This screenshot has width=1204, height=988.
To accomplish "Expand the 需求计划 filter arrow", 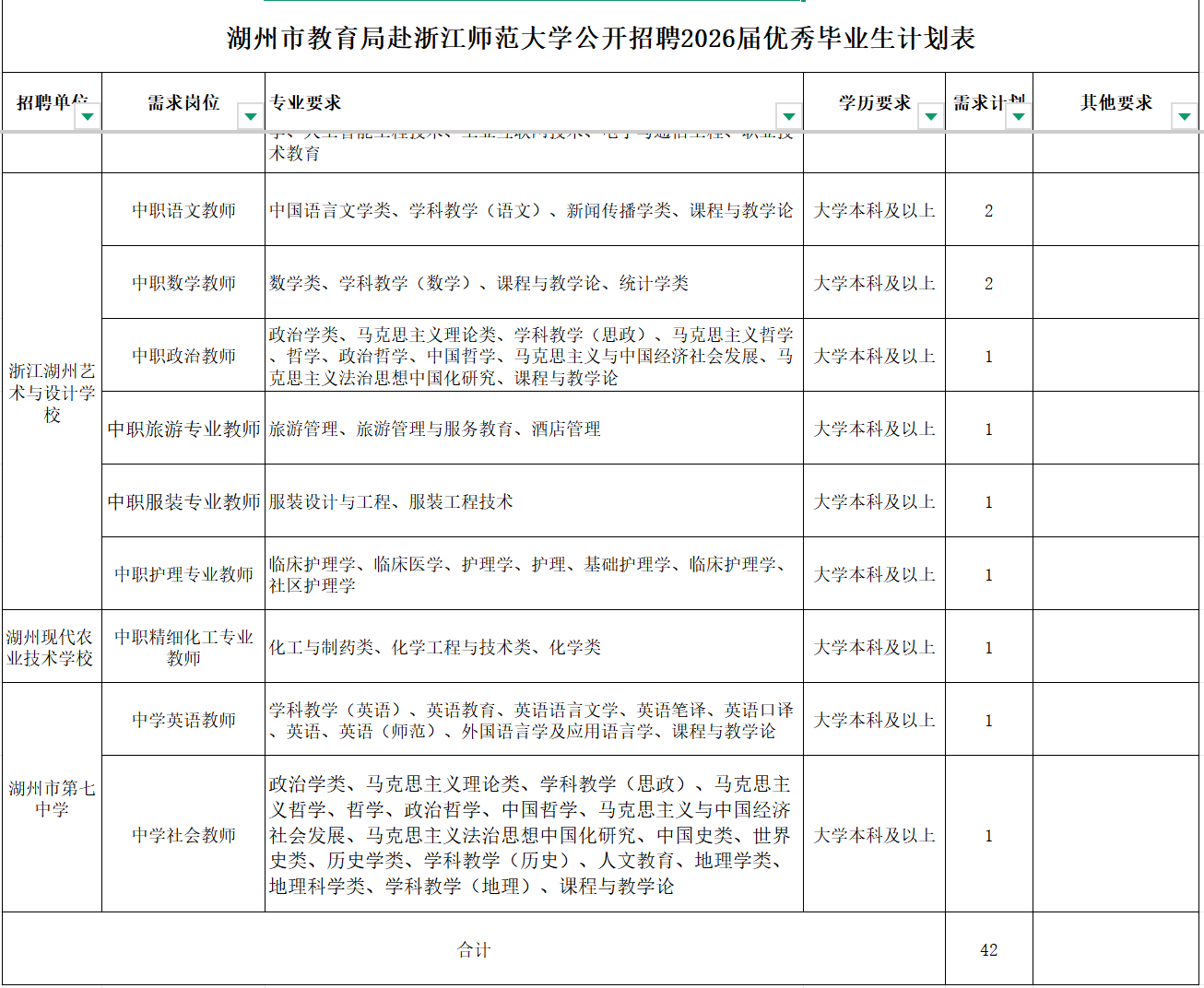I will tap(1018, 117).
